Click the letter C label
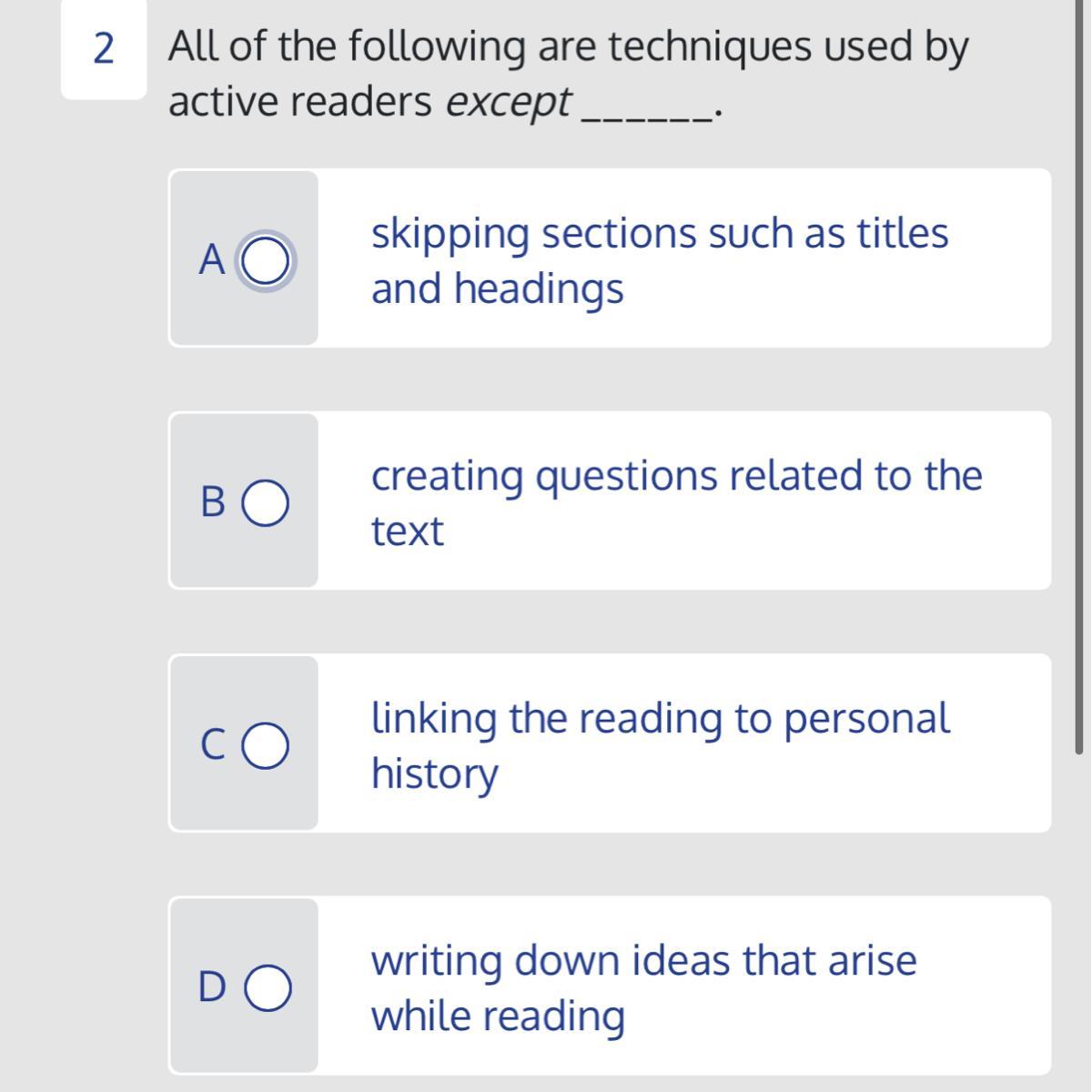1092x1092 pixels. pos(211,744)
